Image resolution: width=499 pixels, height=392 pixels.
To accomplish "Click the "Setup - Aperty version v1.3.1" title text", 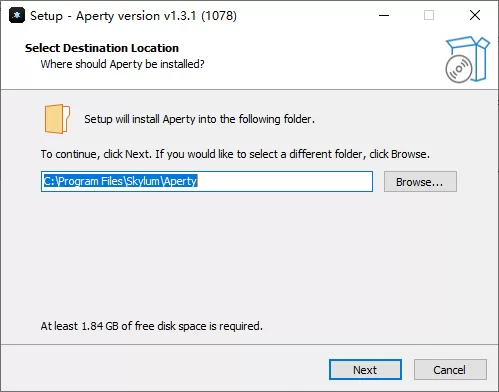I will pyautogui.click(x=133, y=16).
